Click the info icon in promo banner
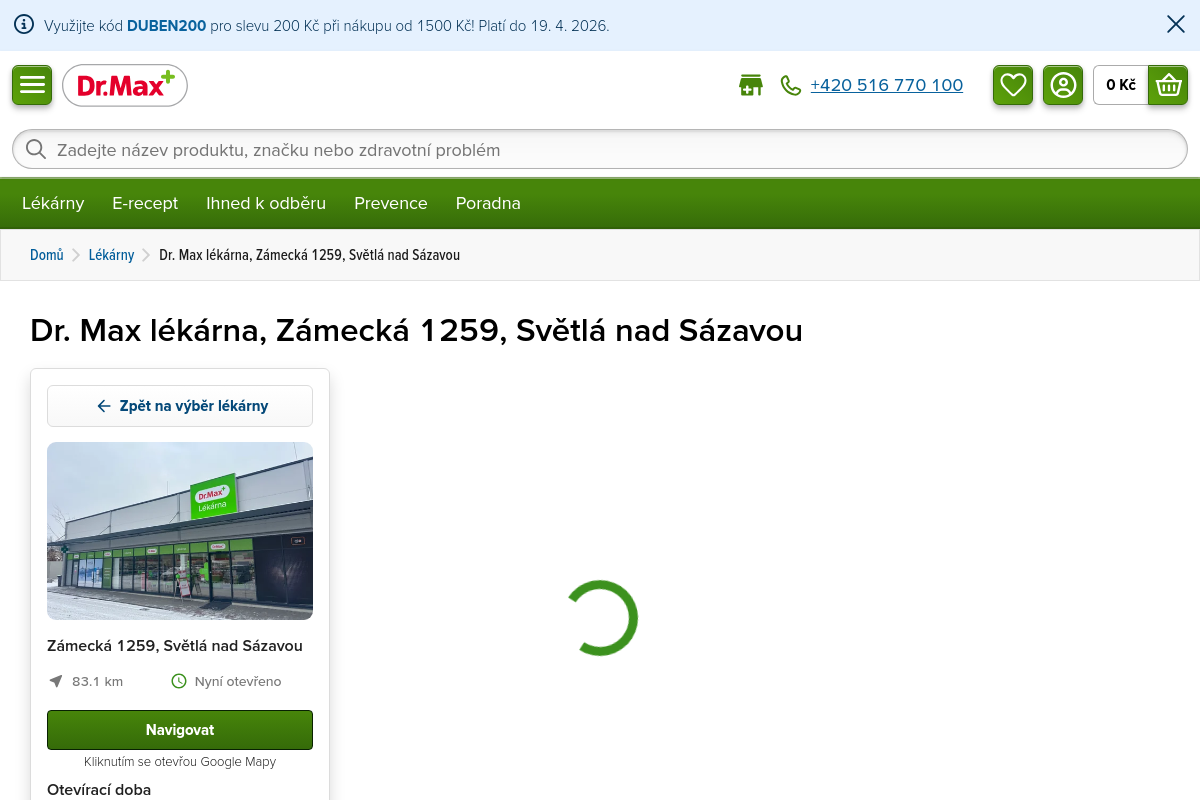1200x800 pixels. [x=24, y=25]
